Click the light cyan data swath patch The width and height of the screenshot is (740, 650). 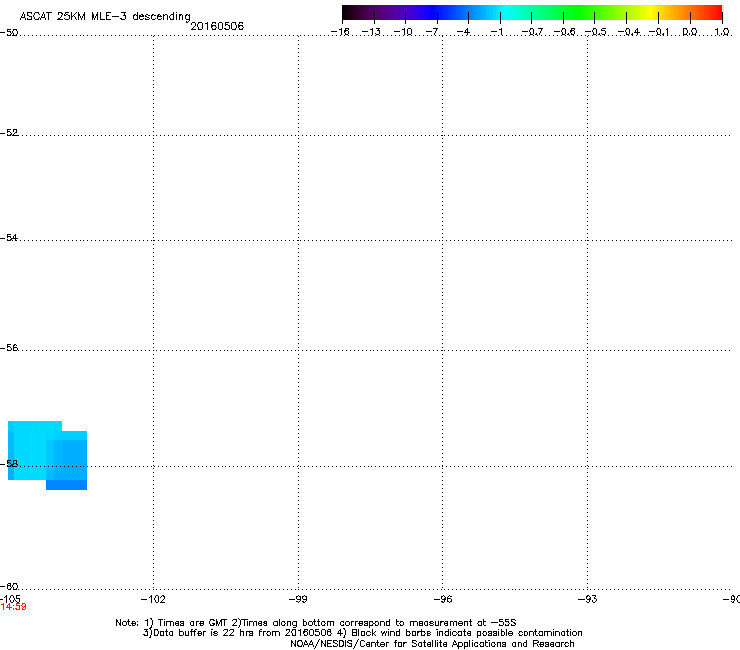click(x=29, y=450)
